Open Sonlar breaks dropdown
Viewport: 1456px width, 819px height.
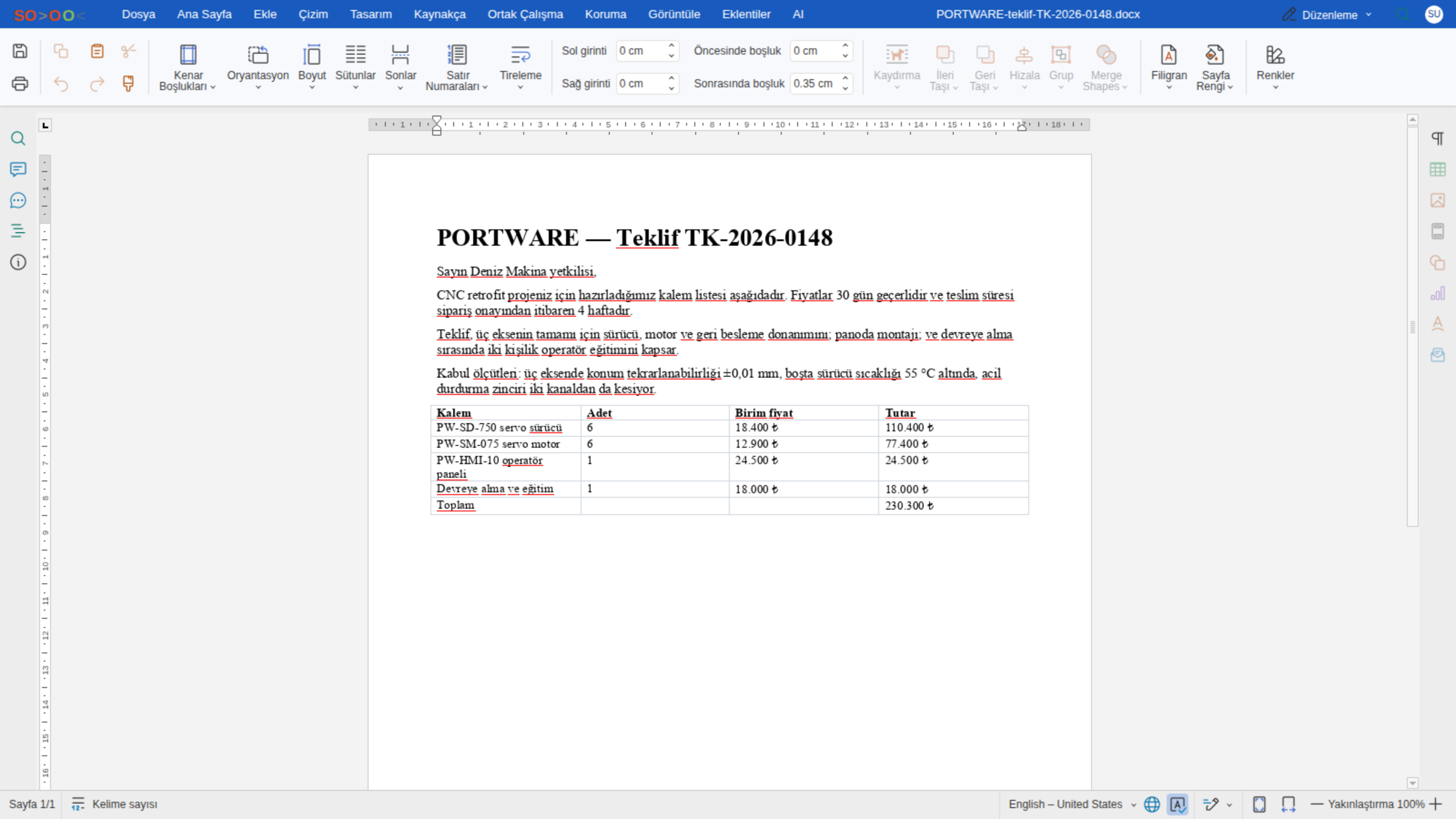point(400,67)
